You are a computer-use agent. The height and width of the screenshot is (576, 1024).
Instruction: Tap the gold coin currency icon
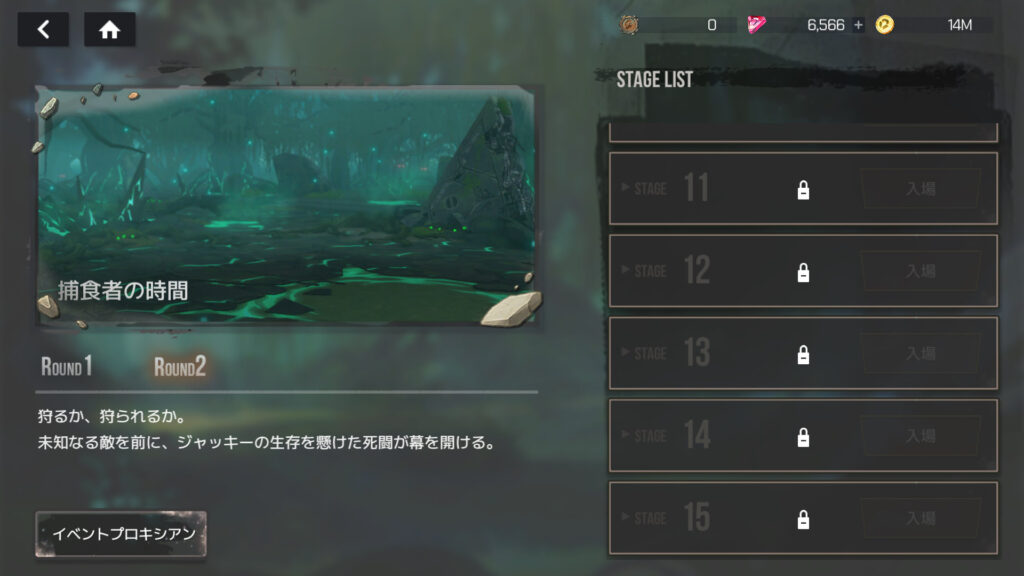pos(884,25)
